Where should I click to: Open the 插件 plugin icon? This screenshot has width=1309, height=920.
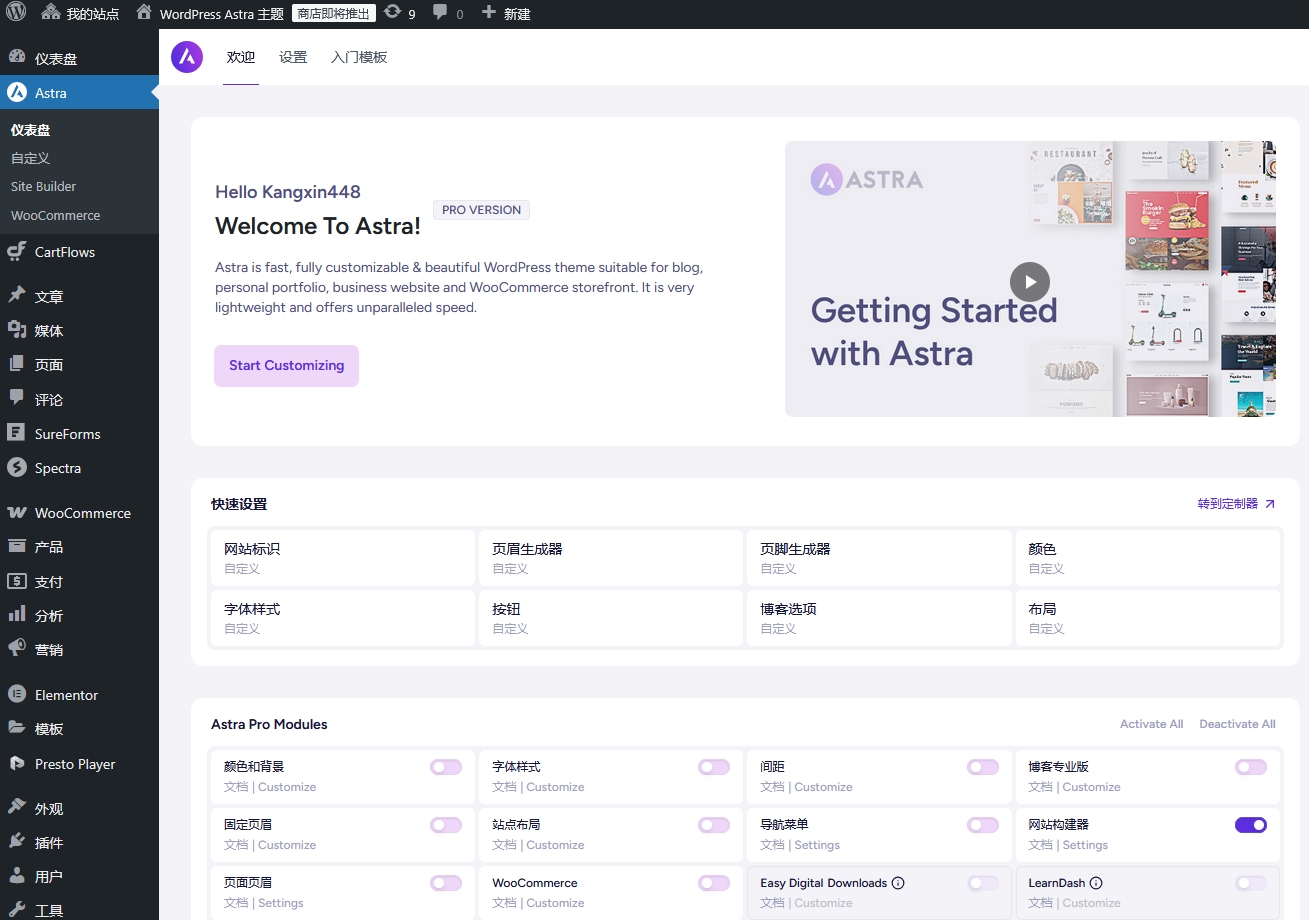17,842
